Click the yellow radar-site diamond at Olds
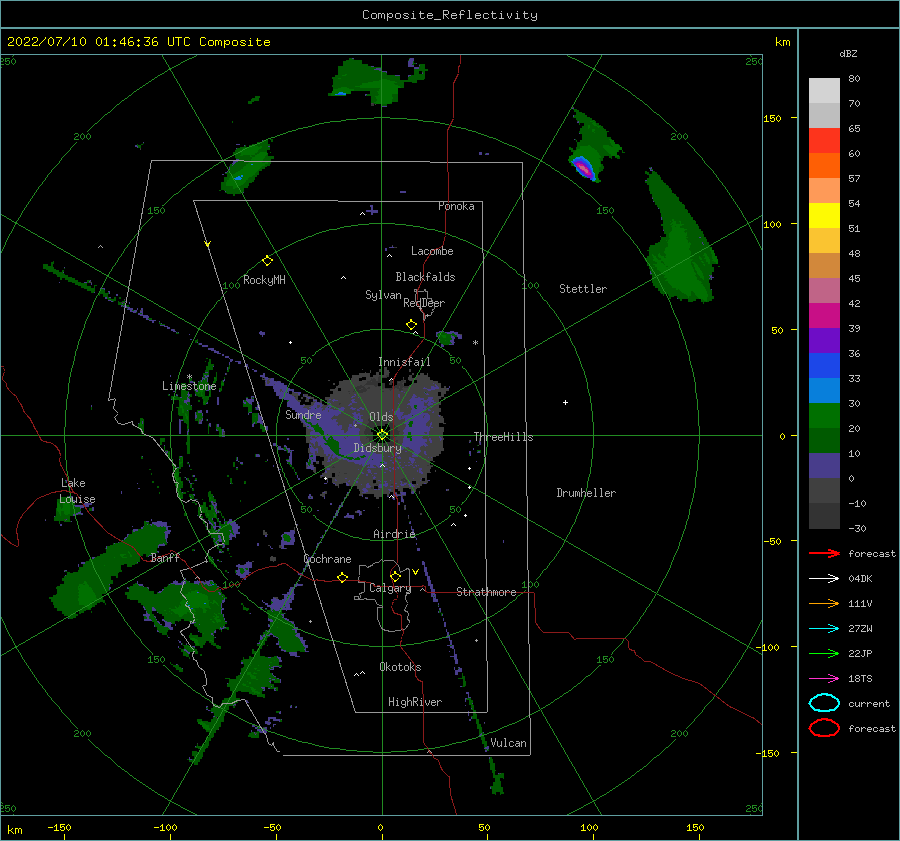Screen dimensions: 900x841 [382, 435]
